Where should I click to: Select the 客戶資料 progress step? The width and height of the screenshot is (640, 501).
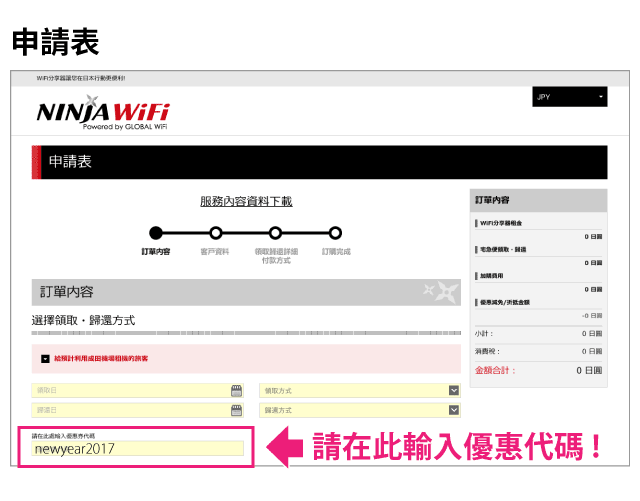[x=215, y=241]
